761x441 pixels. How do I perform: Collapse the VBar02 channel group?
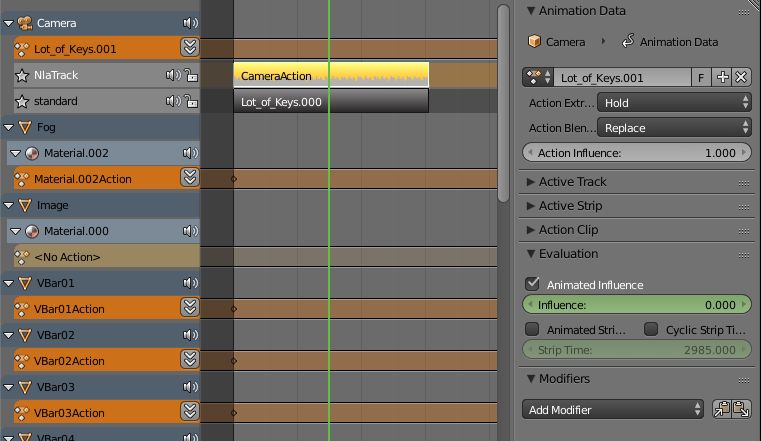click(8, 335)
